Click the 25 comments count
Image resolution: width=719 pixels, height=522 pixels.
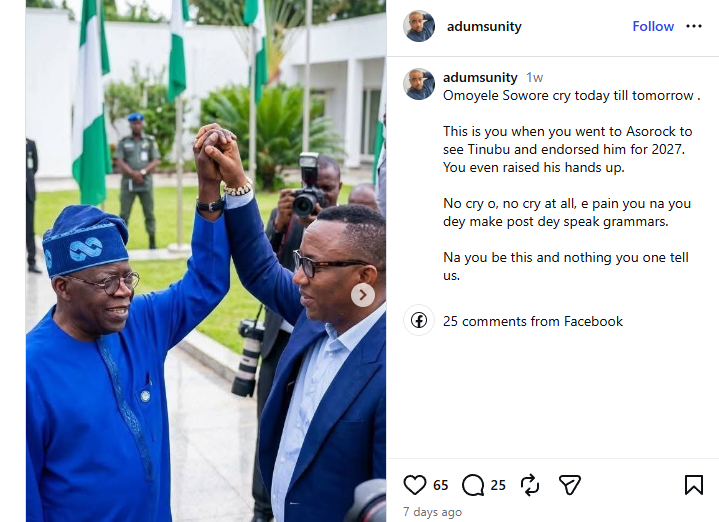[498, 485]
